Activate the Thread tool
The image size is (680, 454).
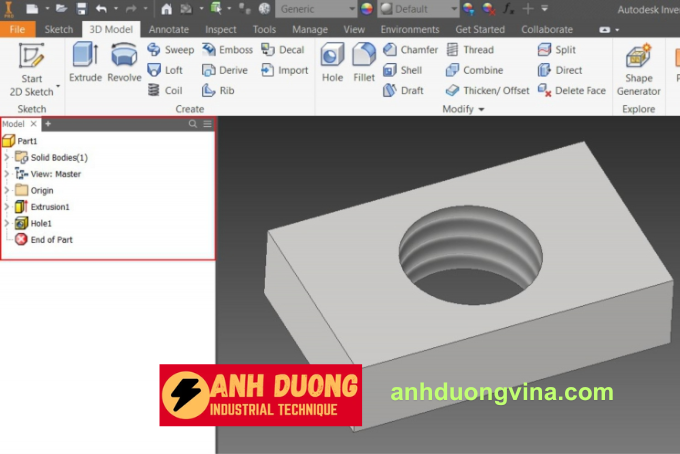469,50
